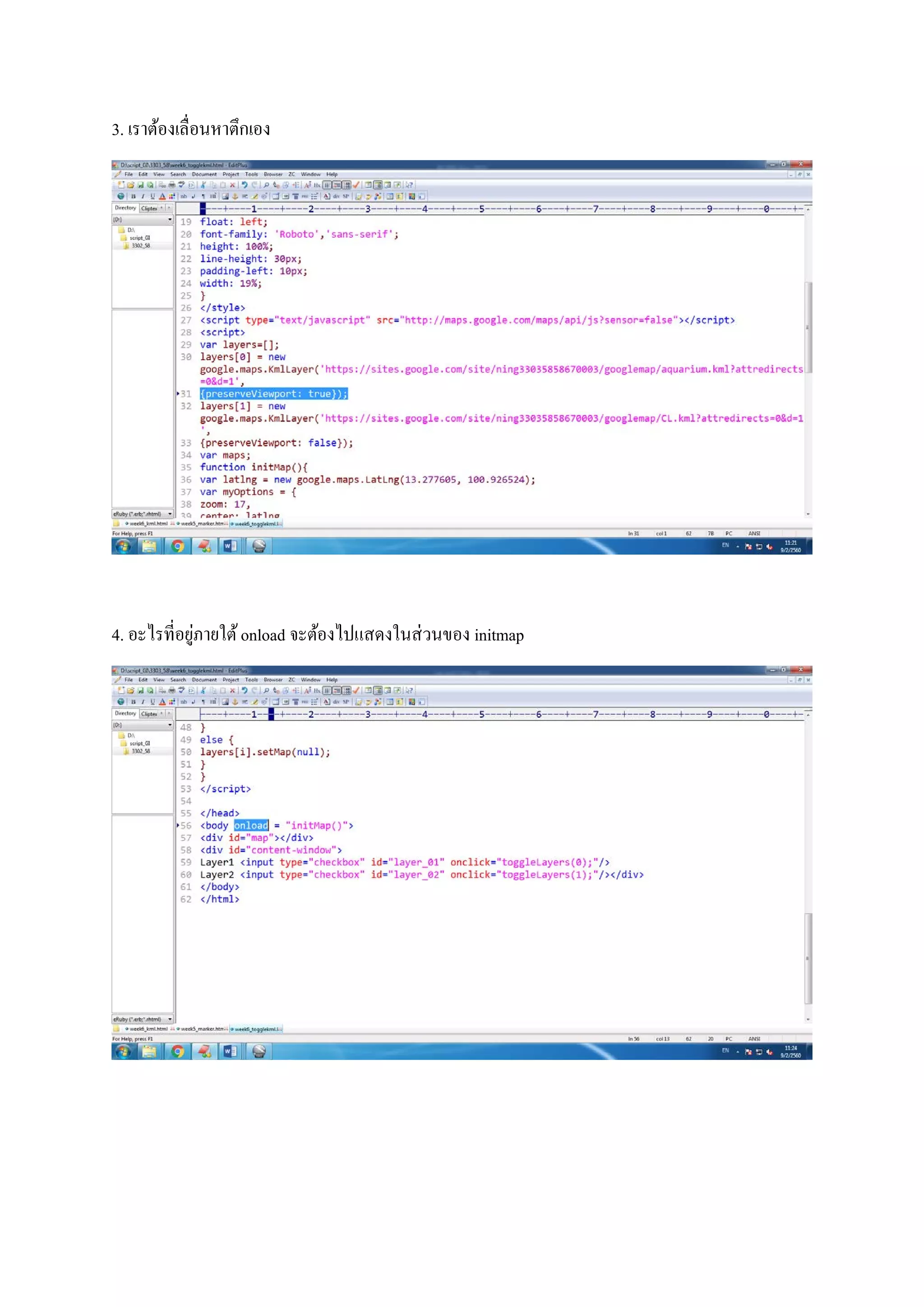Open Browser menu in lower EditPlus window
The width and height of the screenshot is (924, 1307).
pos(273,680)
